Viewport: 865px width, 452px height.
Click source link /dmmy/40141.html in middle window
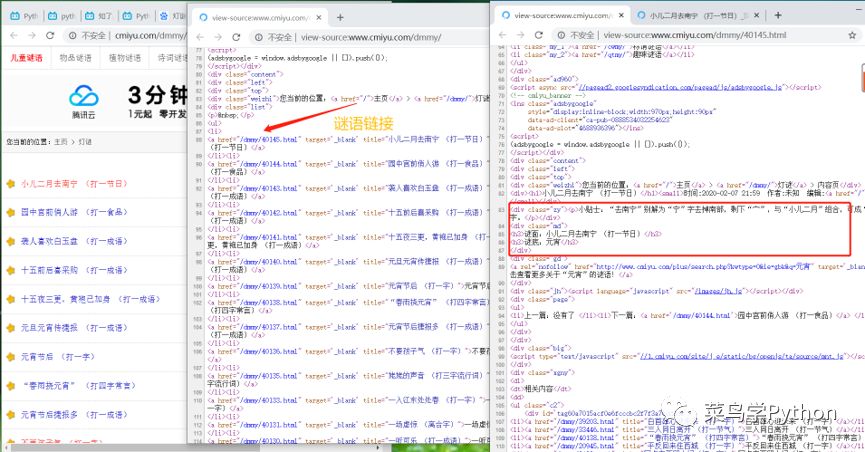(x=269, y=237)
